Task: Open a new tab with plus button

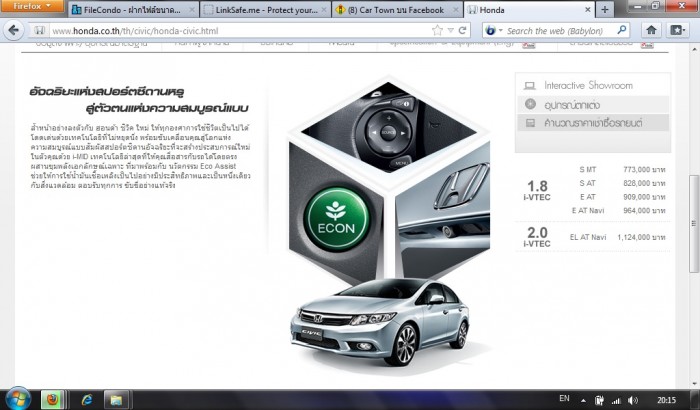Action: tap(605, 9)
